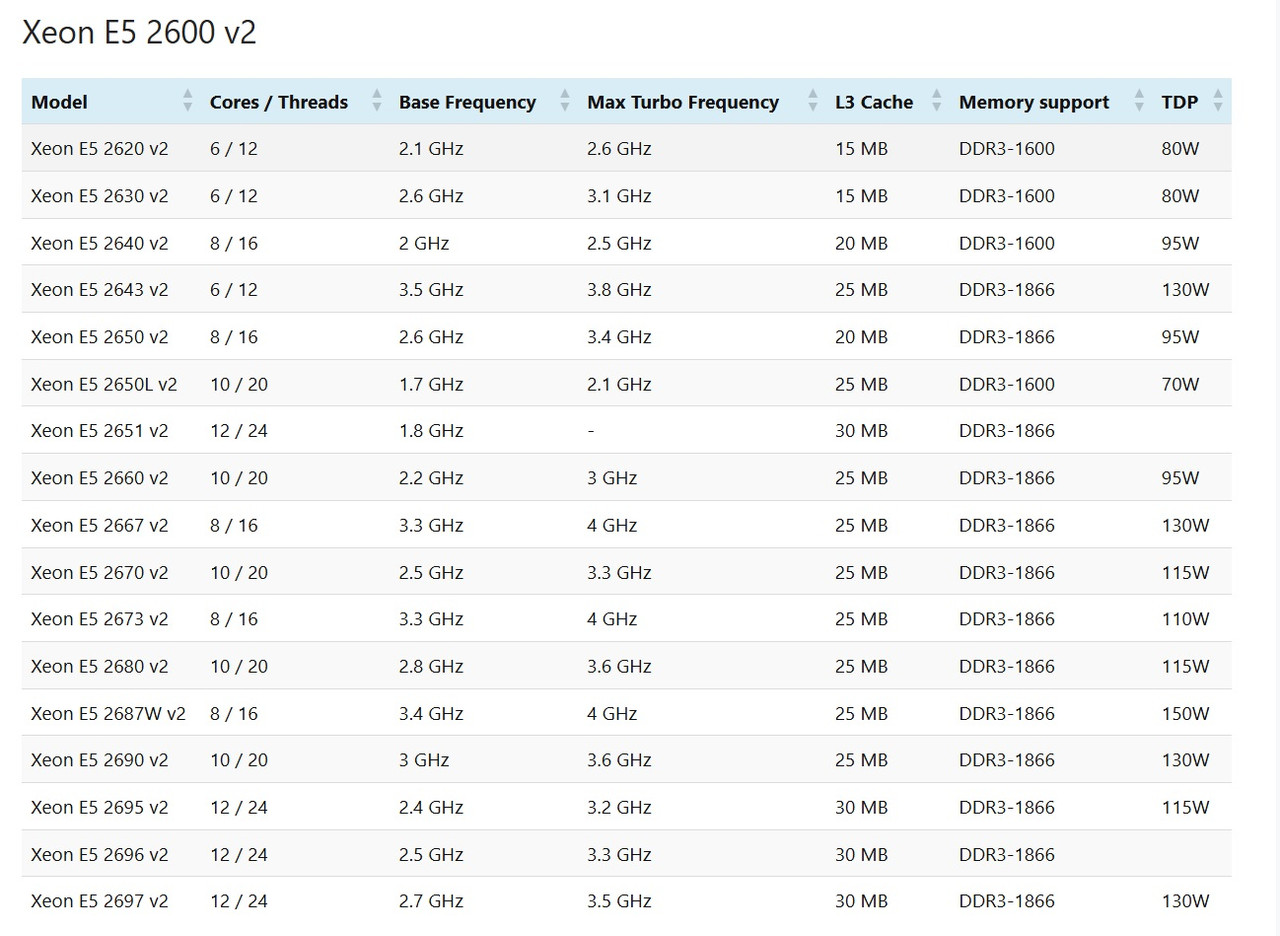Click the 70W TDP value
1280x936 pixels.
(x=1180, y=384)
